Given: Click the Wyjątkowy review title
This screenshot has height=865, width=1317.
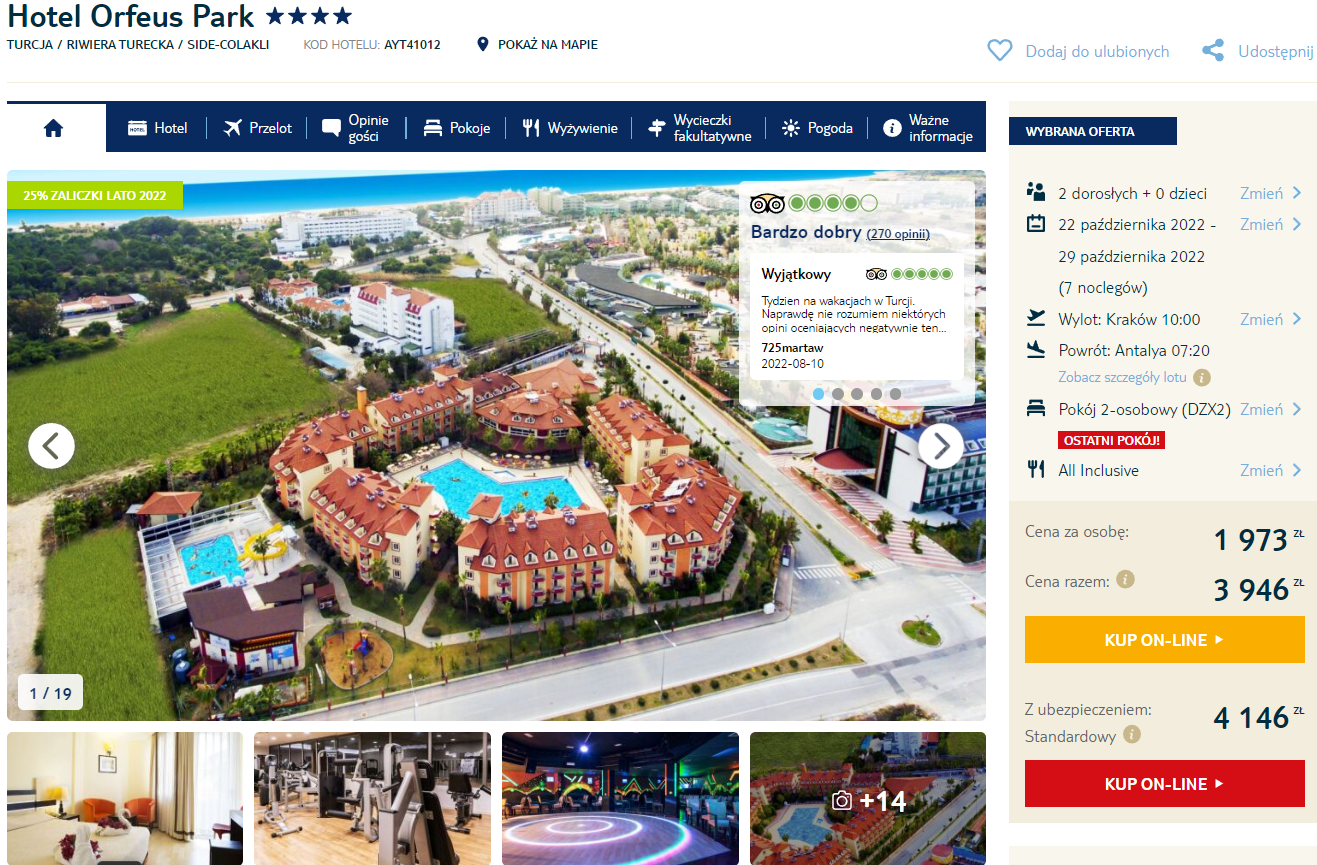Looking at the screenshot, I should point(796,274).
